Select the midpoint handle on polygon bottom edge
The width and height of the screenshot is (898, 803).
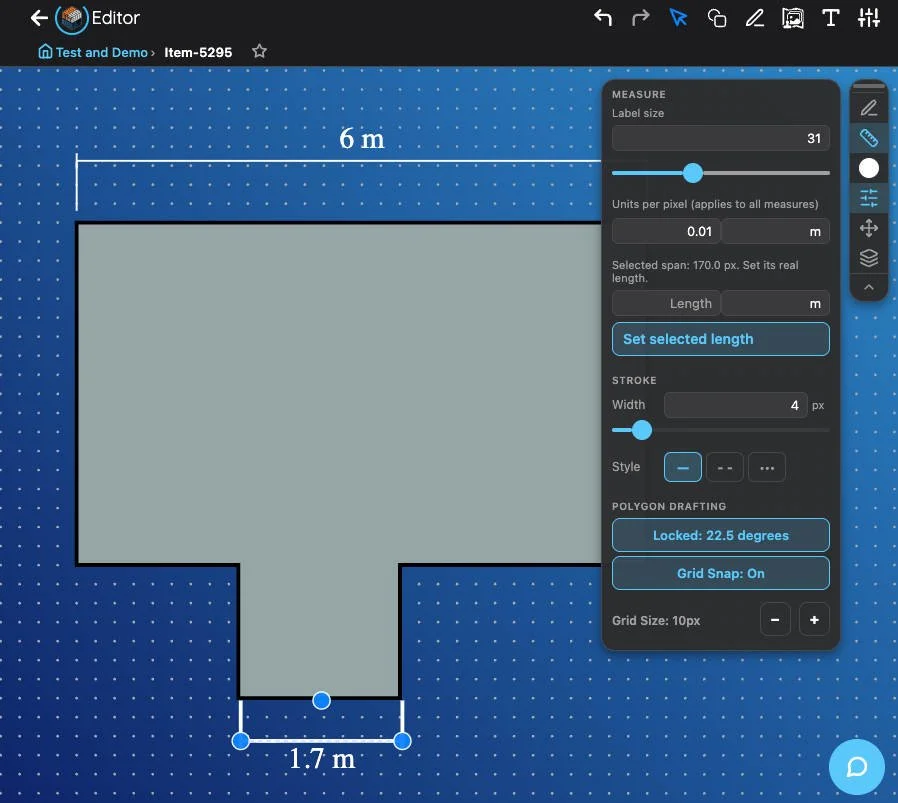(x=321, y=700)
